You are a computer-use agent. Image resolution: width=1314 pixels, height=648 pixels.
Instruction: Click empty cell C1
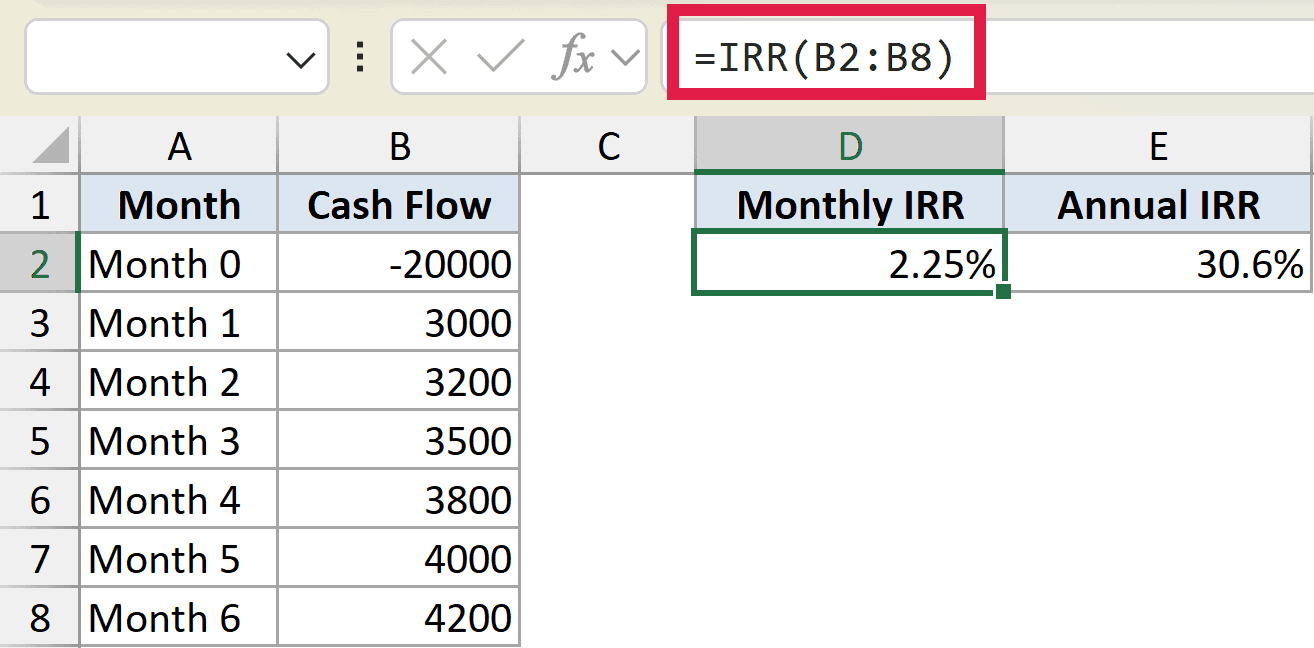[x=607, y=205]
